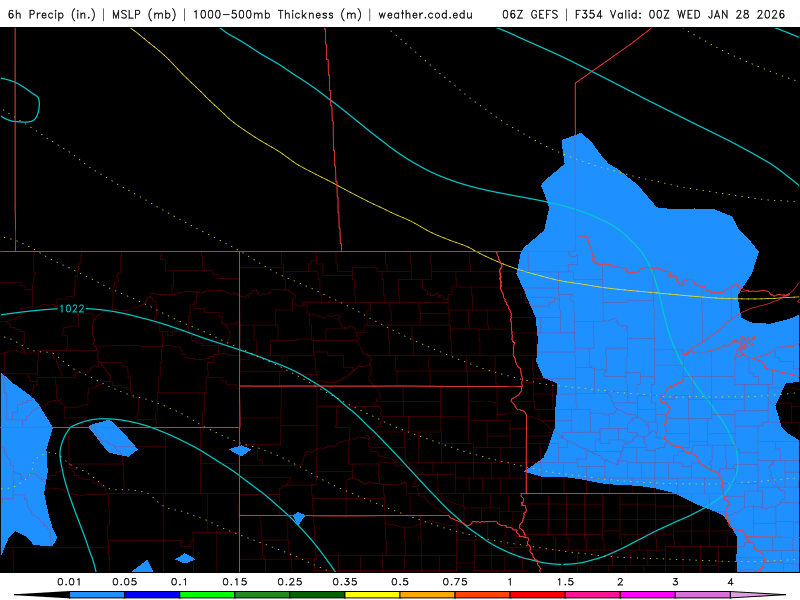
Task: Click the magenta 2–3 legend swatch
Action: [648, 595]
